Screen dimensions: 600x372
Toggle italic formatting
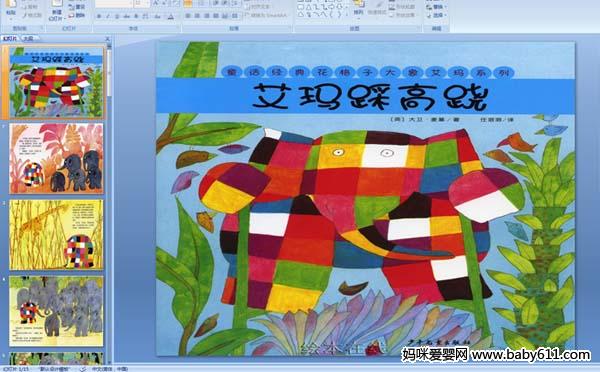(x=108, y=16)
